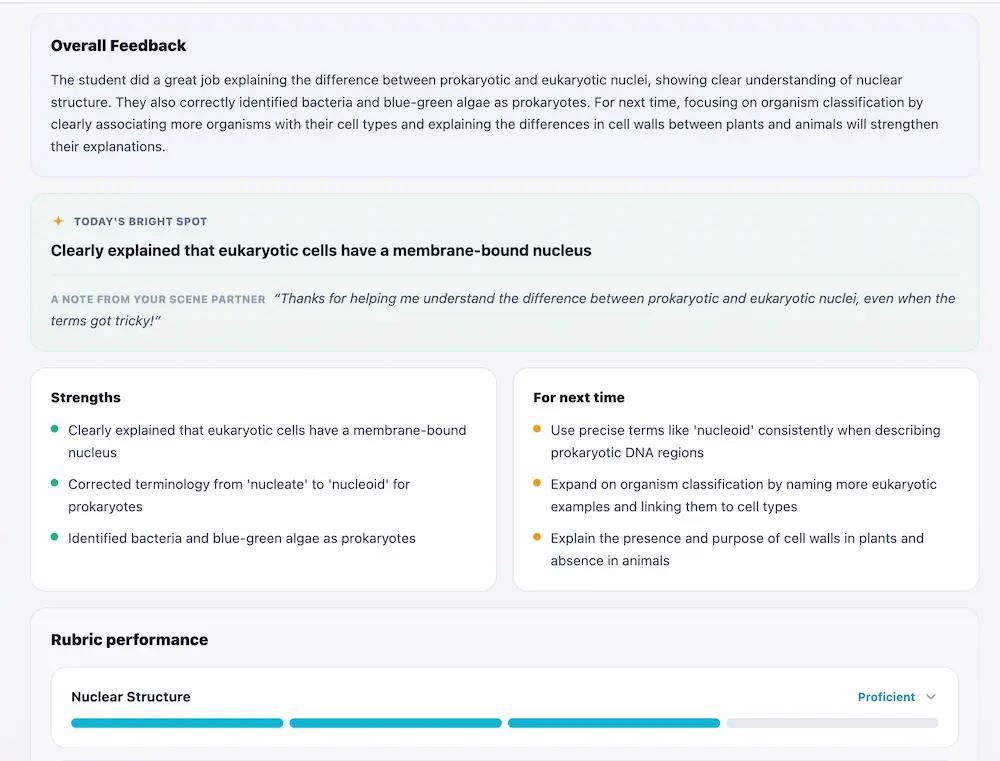Viewport: 1000px width, 761px height.
Task: Click green bullet next to membrane-bound nucleus strength
Action: pos(55,429)
